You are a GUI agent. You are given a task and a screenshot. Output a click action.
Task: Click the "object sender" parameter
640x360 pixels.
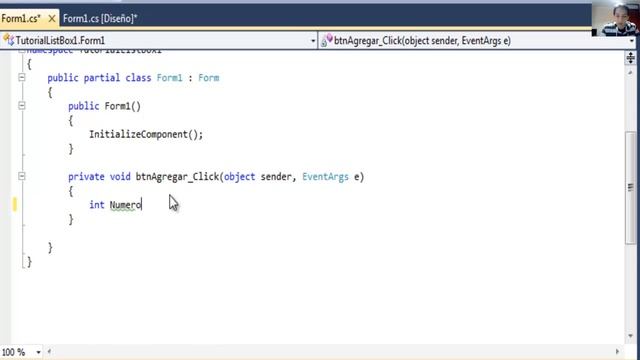coord(258,177)
